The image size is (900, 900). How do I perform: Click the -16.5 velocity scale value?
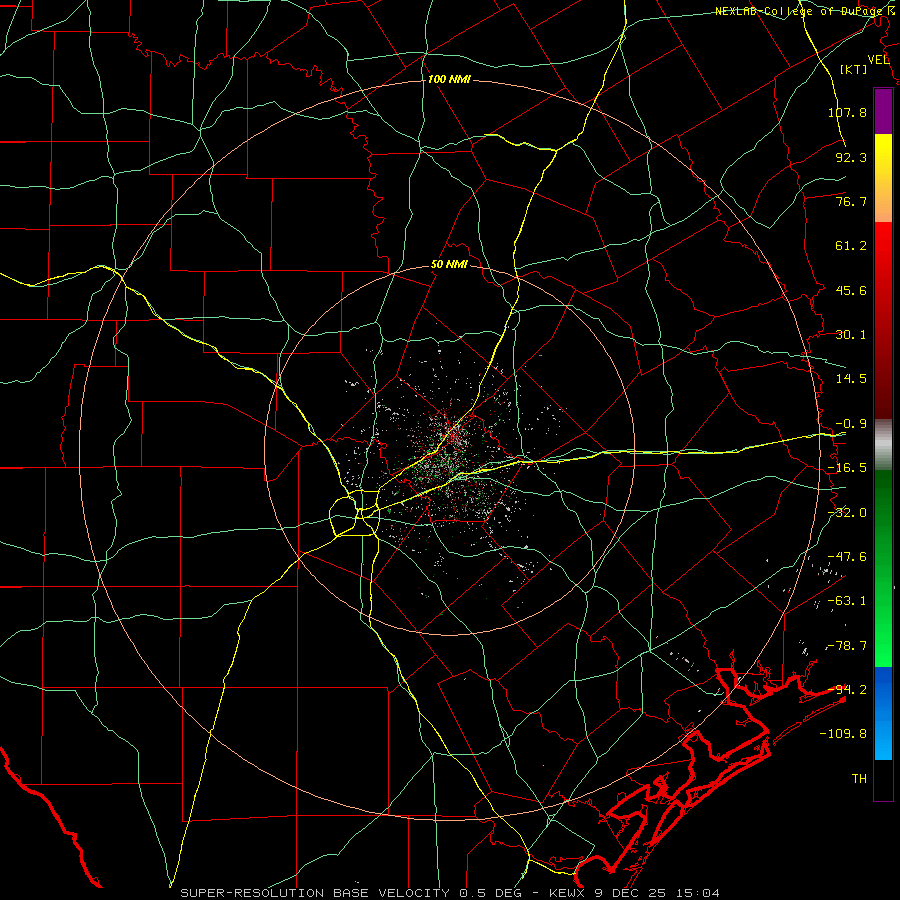click(x=847, y=468)
